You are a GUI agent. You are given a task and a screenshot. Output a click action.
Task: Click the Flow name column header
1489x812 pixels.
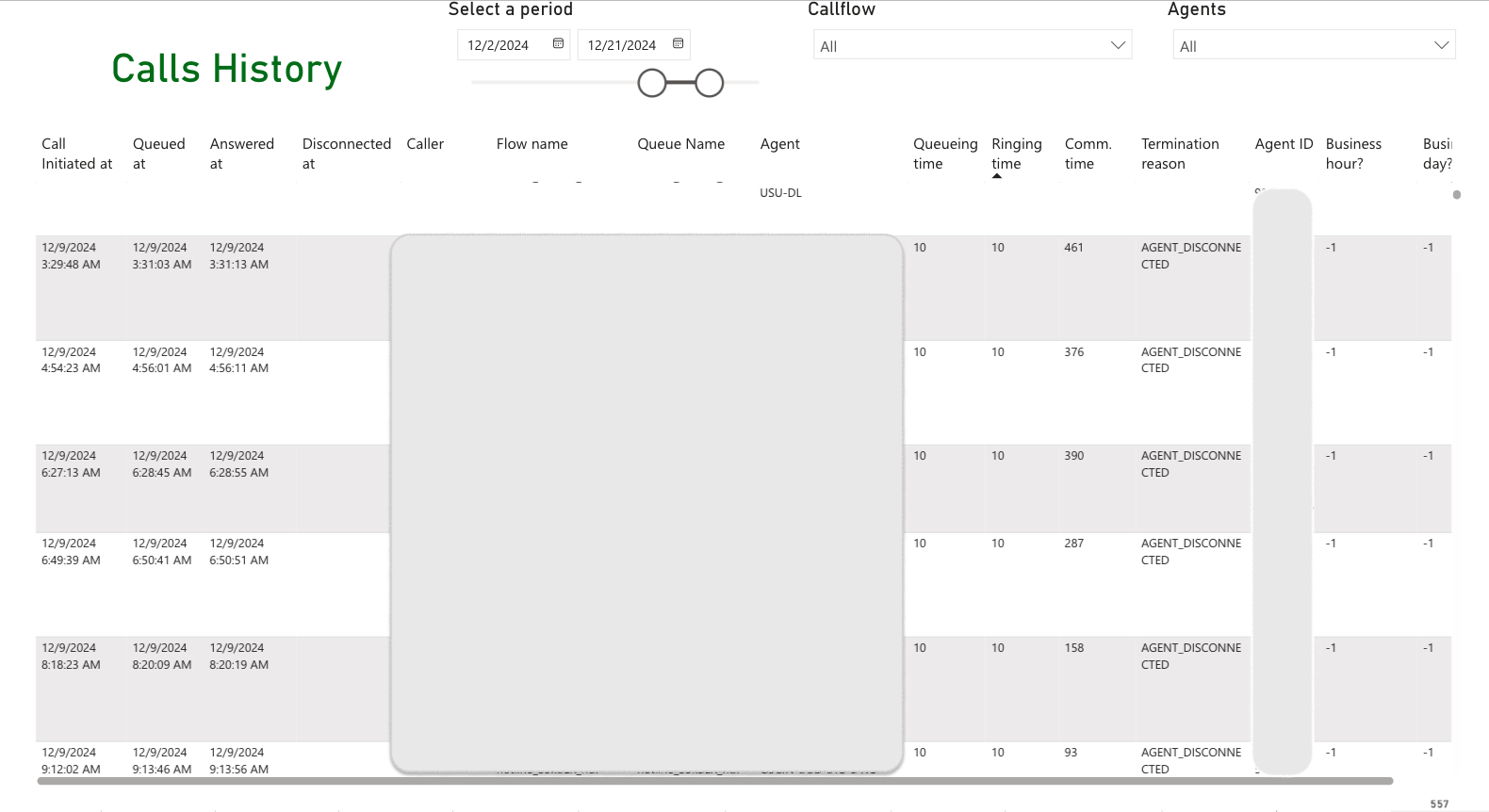532,144
